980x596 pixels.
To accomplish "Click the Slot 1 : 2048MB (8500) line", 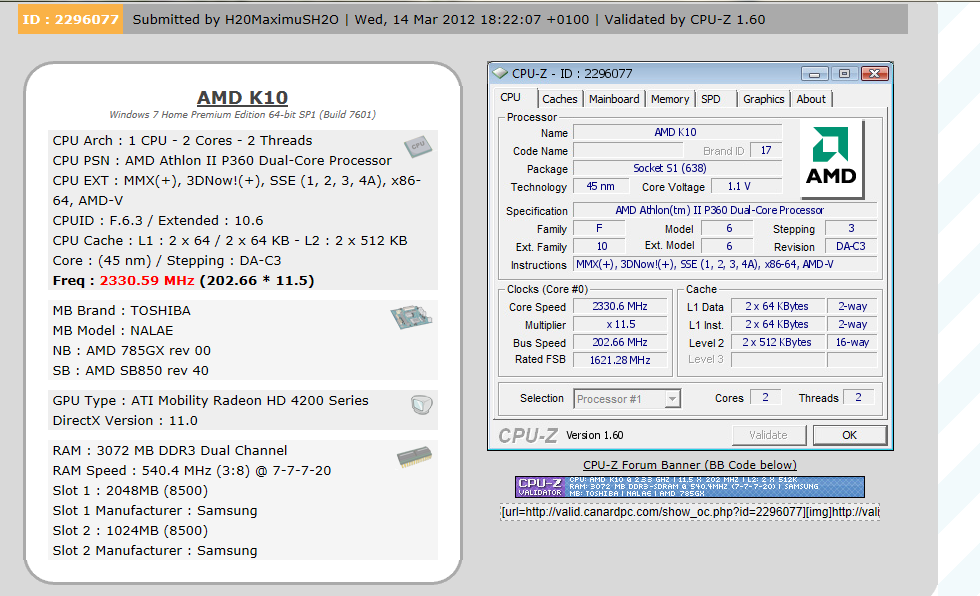I will point(130,490).
